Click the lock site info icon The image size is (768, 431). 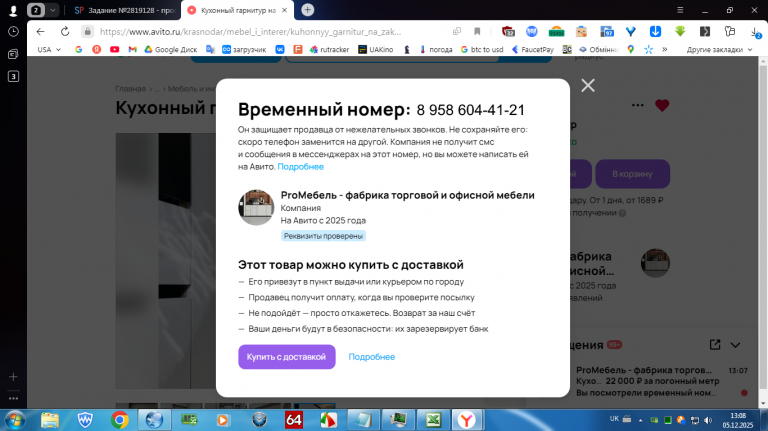(88, 31)
